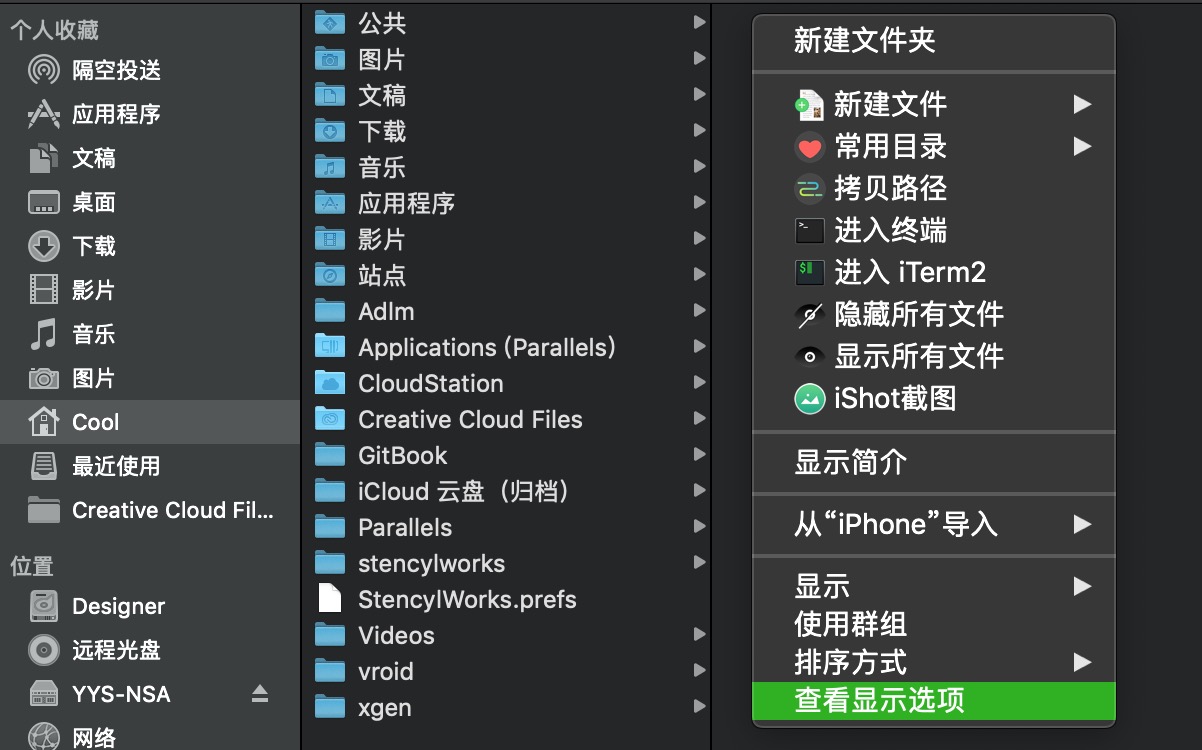Click the 拷贝路径 copy path icon

click(809, 189)
